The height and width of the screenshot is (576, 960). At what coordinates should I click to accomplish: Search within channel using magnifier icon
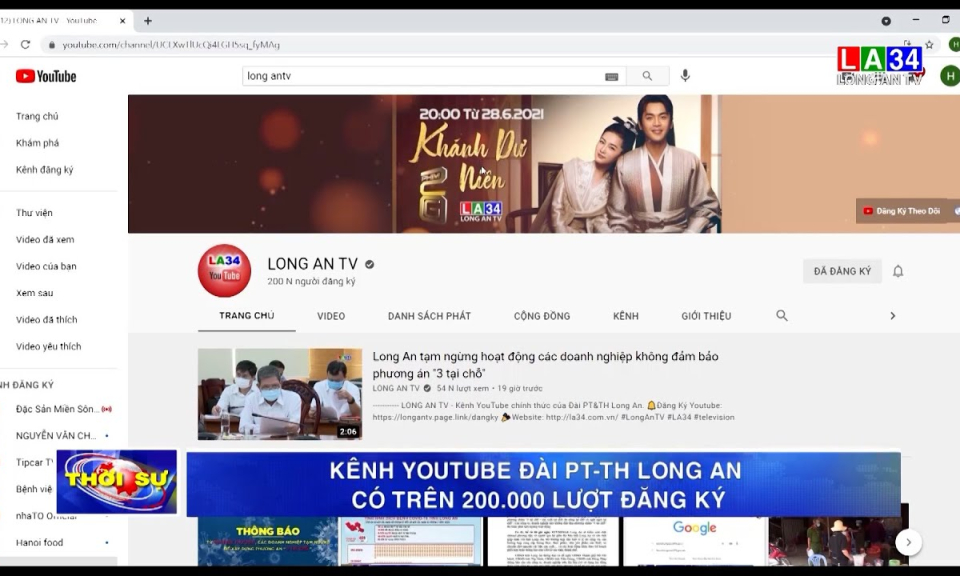(x=782, y=315)
